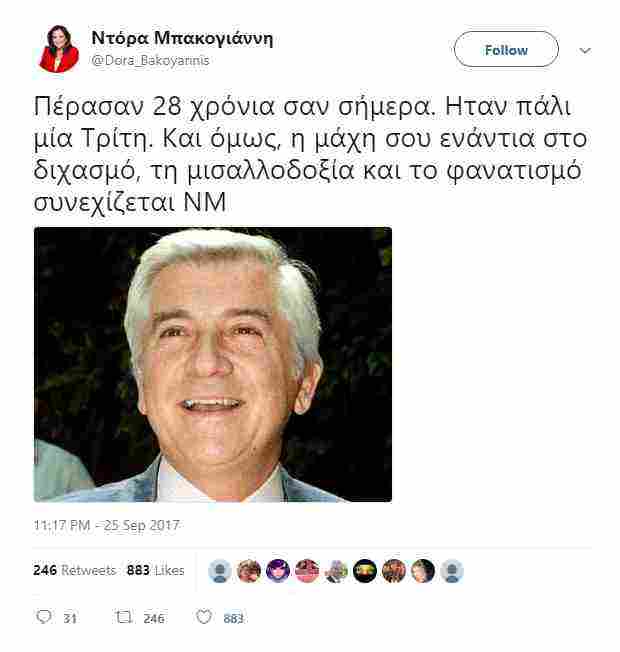Like the tweet with heart icon

tap(204, 617)
